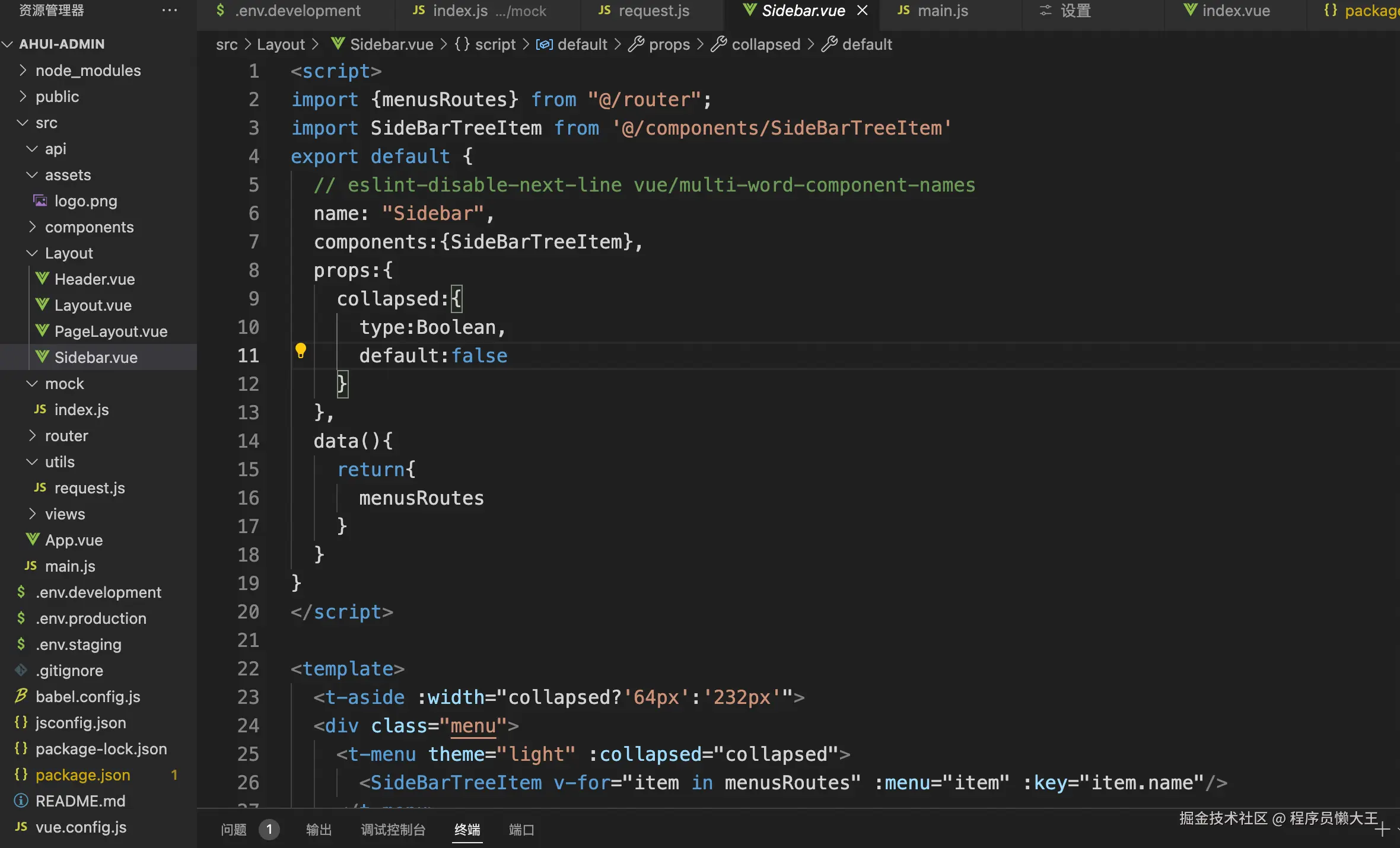1400x848 pixels.
Task: Click the new terminal plus icon
Action: point(1382,829)
